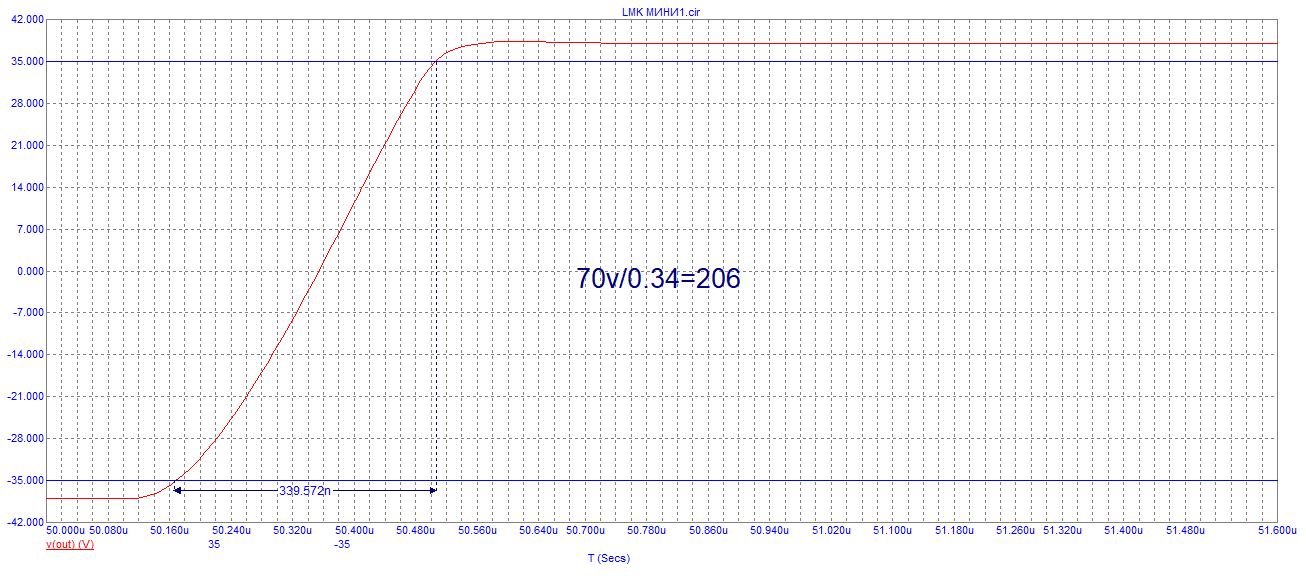Click the 21.000 positive Y-axis label
This screenshot has width=1306, height=576.
tap(28, 145)
